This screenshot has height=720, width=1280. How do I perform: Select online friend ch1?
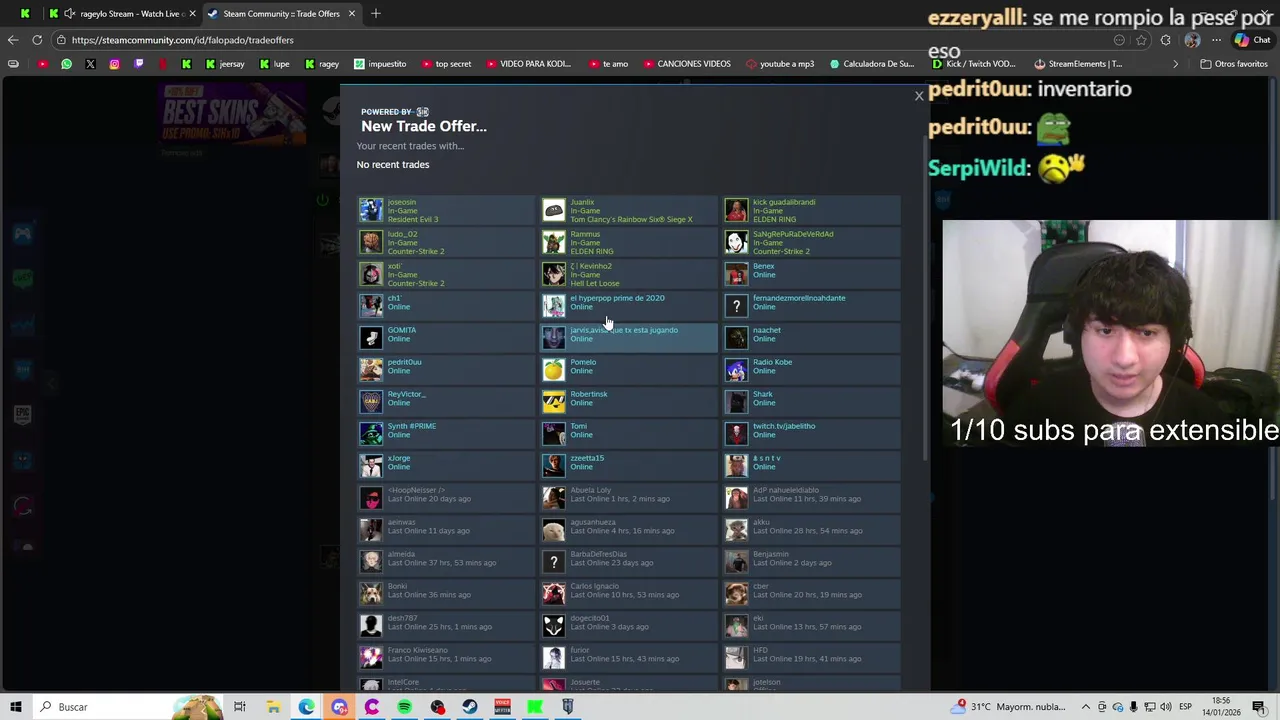[x=447, y=307]
